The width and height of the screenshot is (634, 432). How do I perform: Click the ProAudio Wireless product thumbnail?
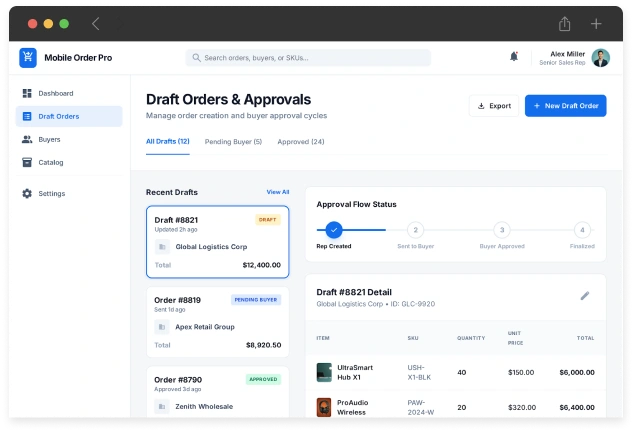tap(324, 407)
